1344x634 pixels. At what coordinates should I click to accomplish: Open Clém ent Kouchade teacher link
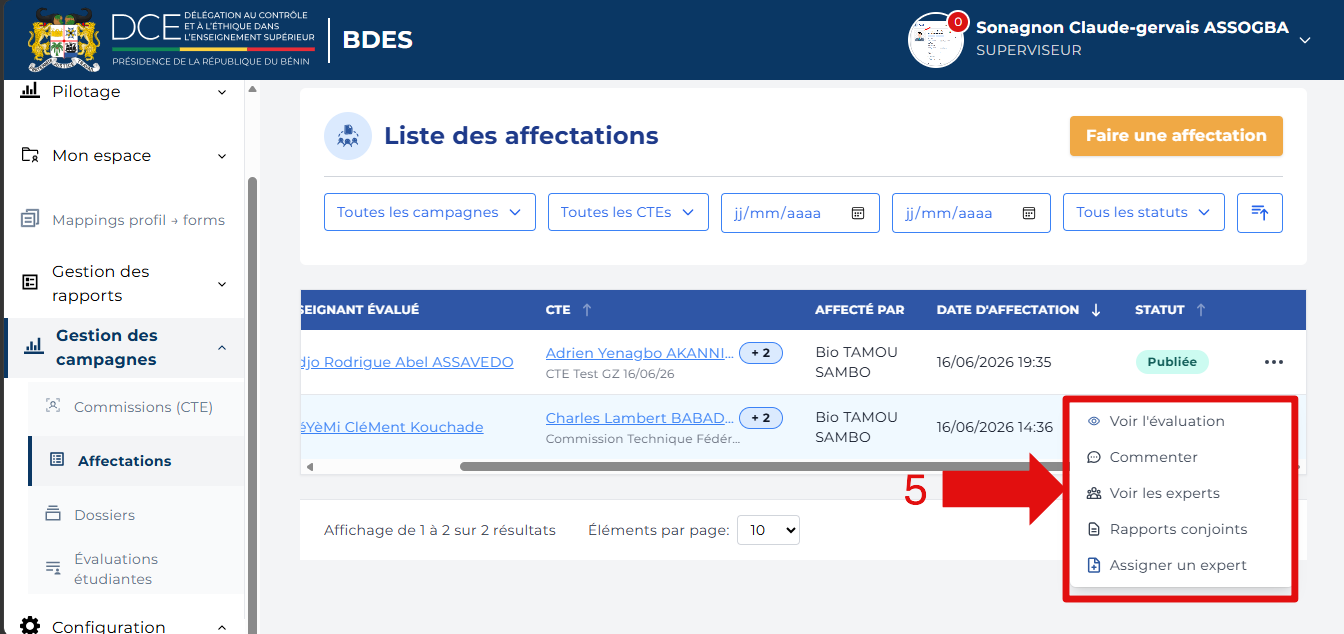[392, 427]
